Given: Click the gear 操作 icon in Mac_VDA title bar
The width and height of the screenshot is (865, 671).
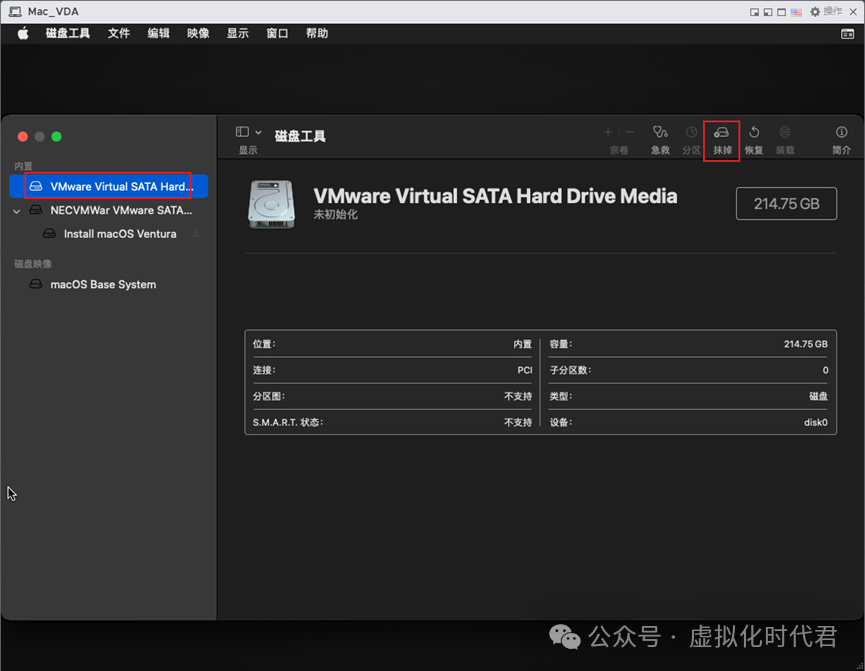Looking at the screenshot, I should tap(815, 12).
